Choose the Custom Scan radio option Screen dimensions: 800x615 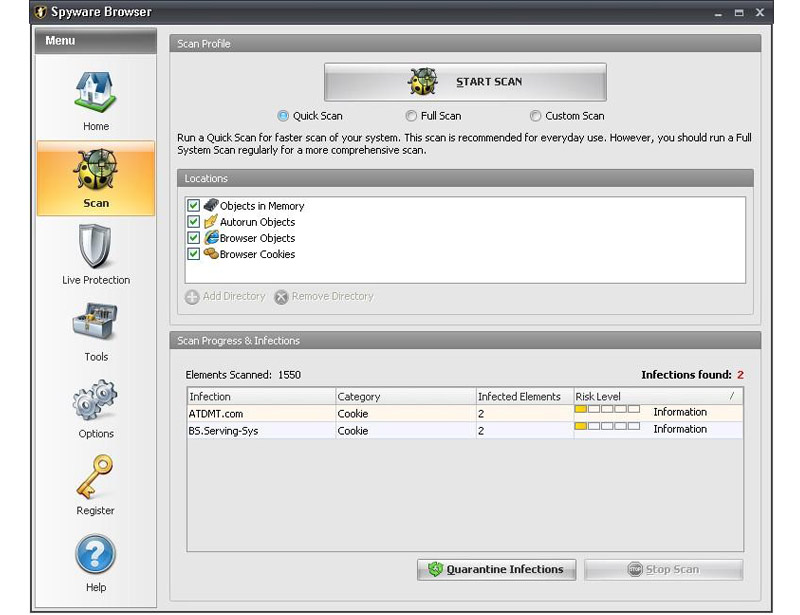click(x=536, y=116)
